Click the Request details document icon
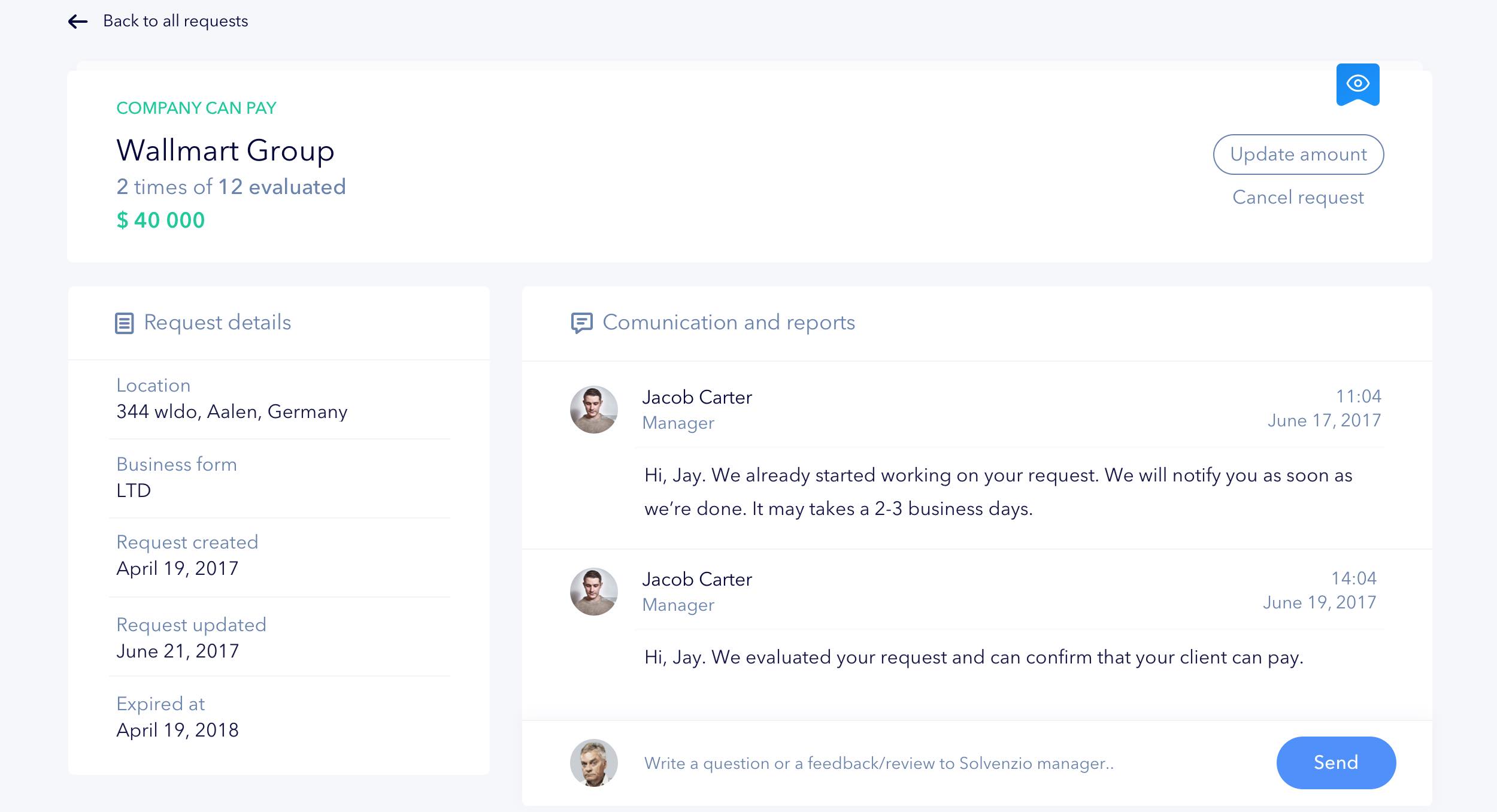Viewport: 1497px width, 812px height. (124, 323)
